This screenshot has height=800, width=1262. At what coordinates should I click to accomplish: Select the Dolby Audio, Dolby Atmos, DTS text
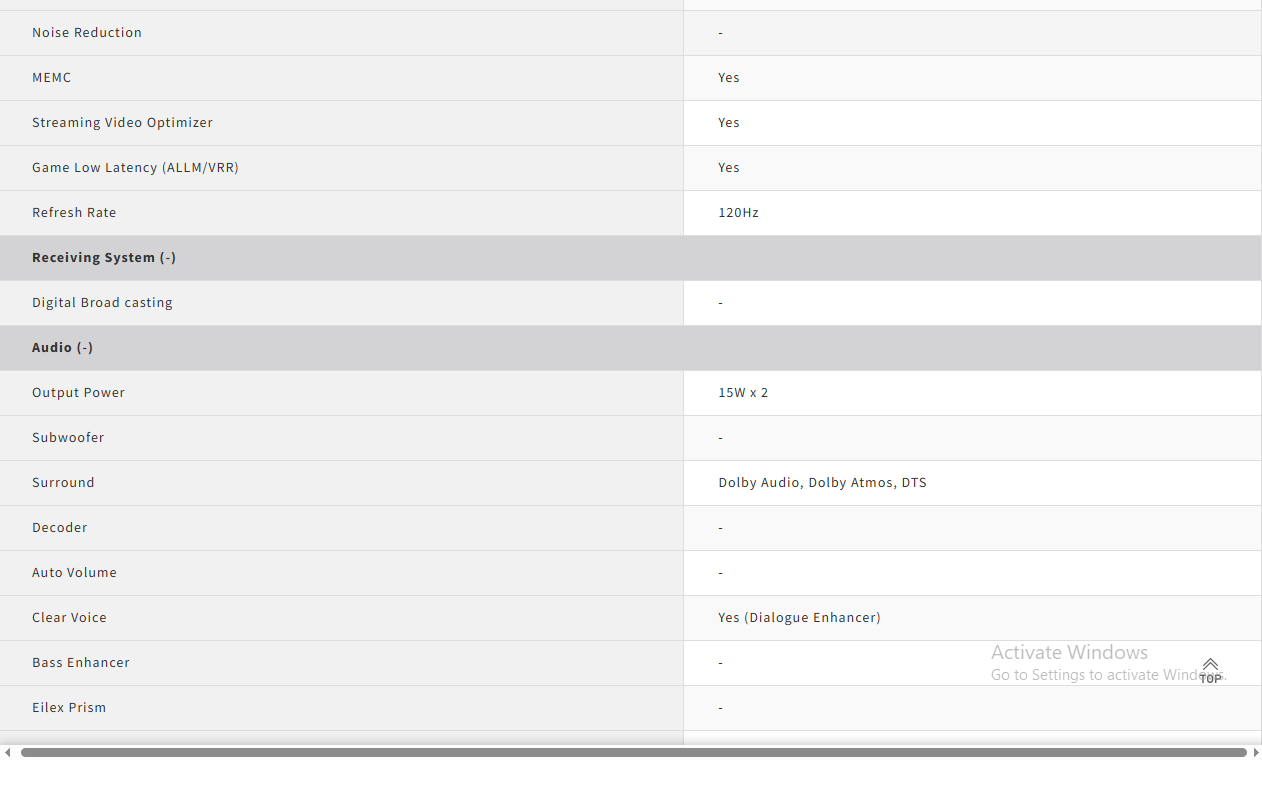(822, 483)
